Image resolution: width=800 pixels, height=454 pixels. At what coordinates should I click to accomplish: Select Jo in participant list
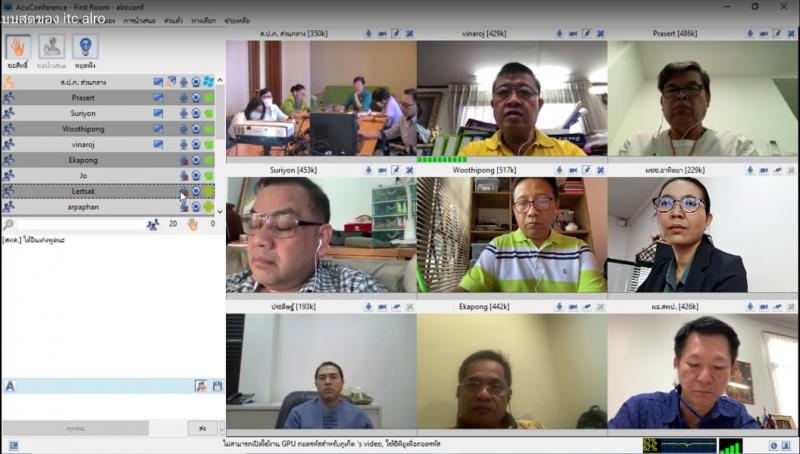coord(83,175)
